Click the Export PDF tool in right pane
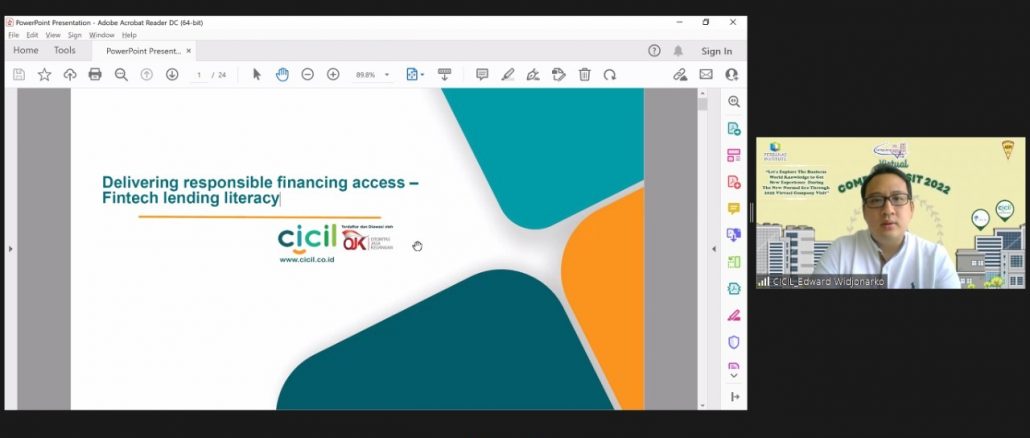 pyautogui.click(x=734, y=129)
